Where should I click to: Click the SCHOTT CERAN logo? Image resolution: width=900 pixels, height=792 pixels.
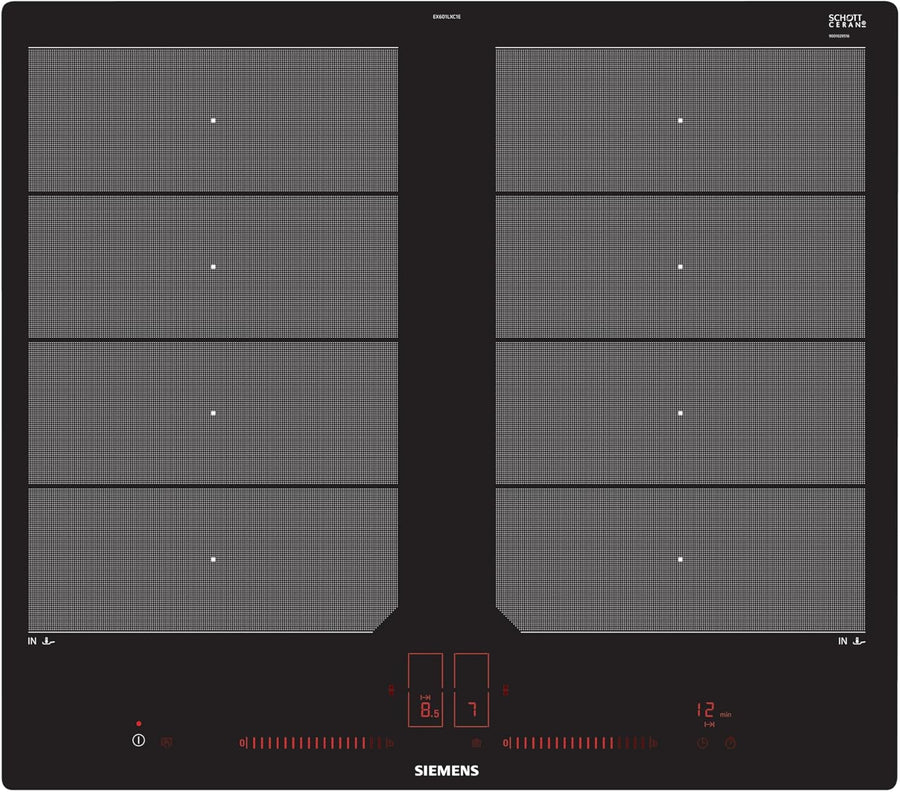tap(846, 22)
